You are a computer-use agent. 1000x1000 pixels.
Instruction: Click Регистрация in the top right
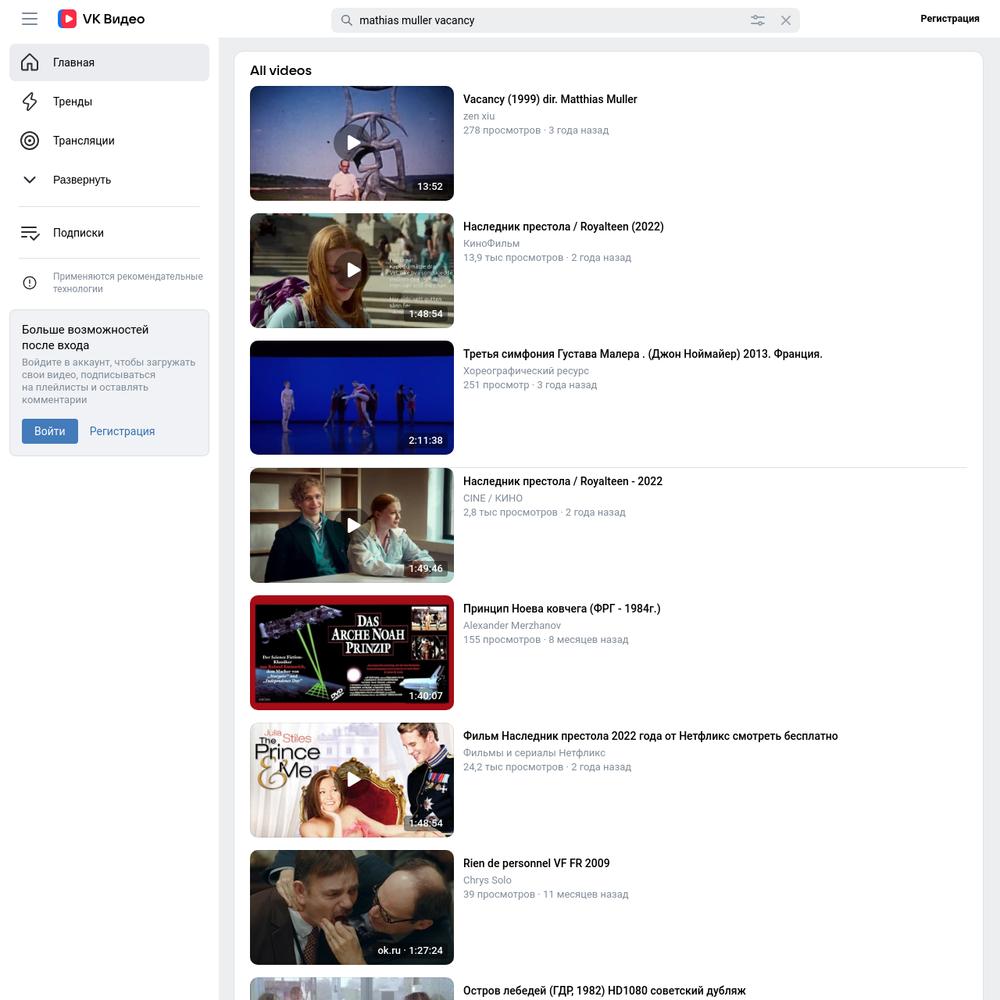pos(950,18)
